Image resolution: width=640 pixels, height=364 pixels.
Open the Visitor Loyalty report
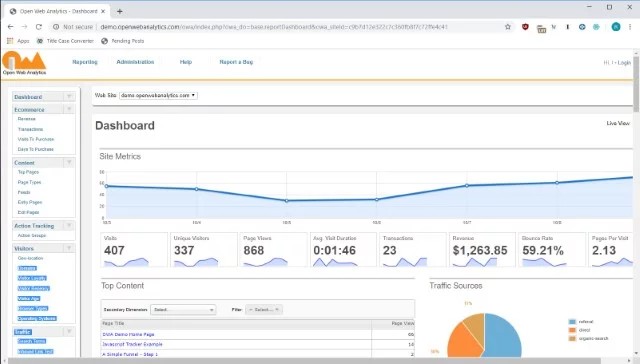32,278
